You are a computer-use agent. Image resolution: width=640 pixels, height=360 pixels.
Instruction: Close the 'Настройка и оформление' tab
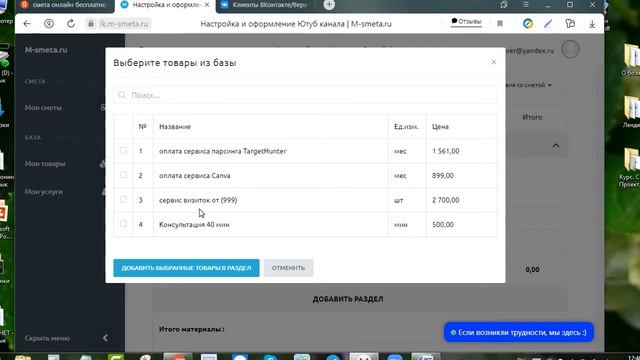tap(207, 5)
